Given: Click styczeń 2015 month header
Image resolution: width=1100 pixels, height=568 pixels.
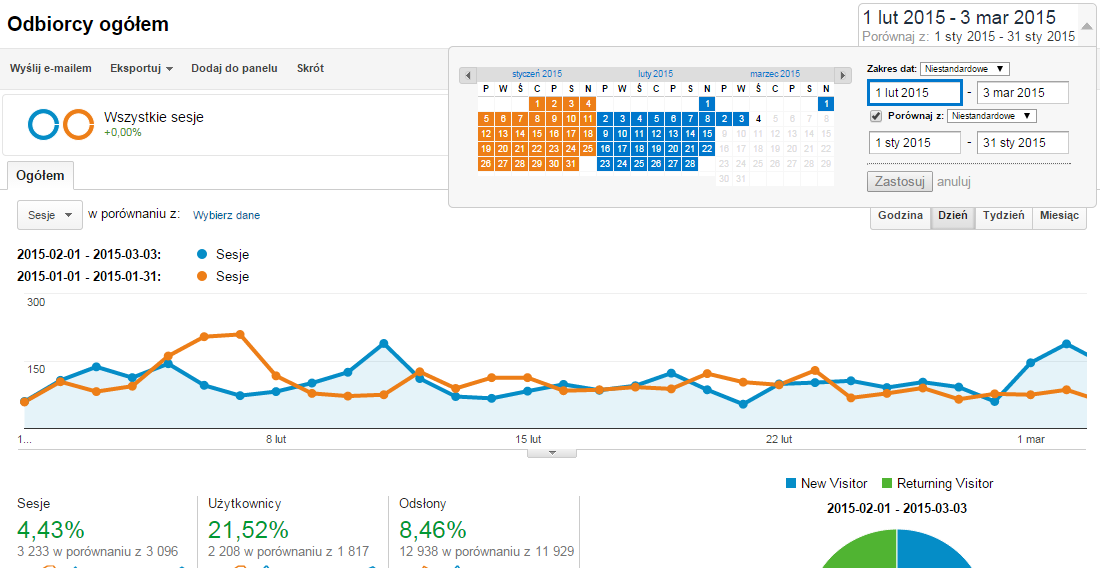Looking at the screenshot, I should [x=537, y=74].
